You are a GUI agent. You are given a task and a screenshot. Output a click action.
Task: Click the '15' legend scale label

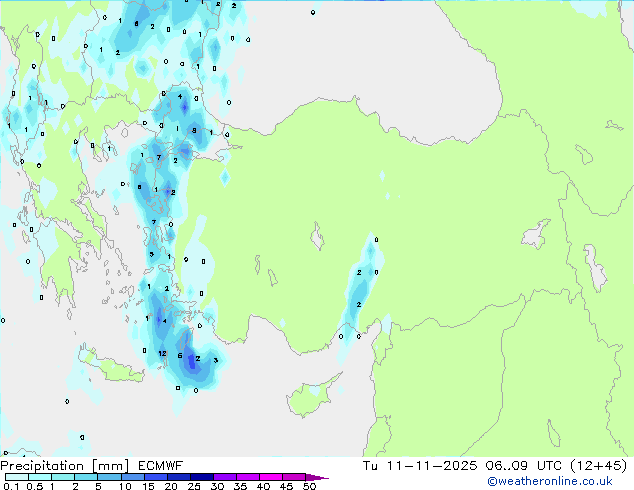(148, 486)
